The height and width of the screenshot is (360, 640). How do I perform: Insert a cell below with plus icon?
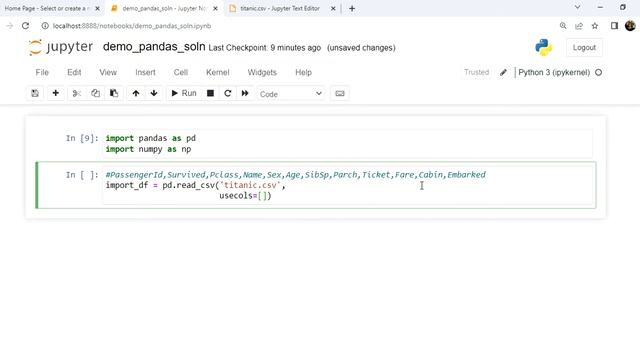click(56, 93)
